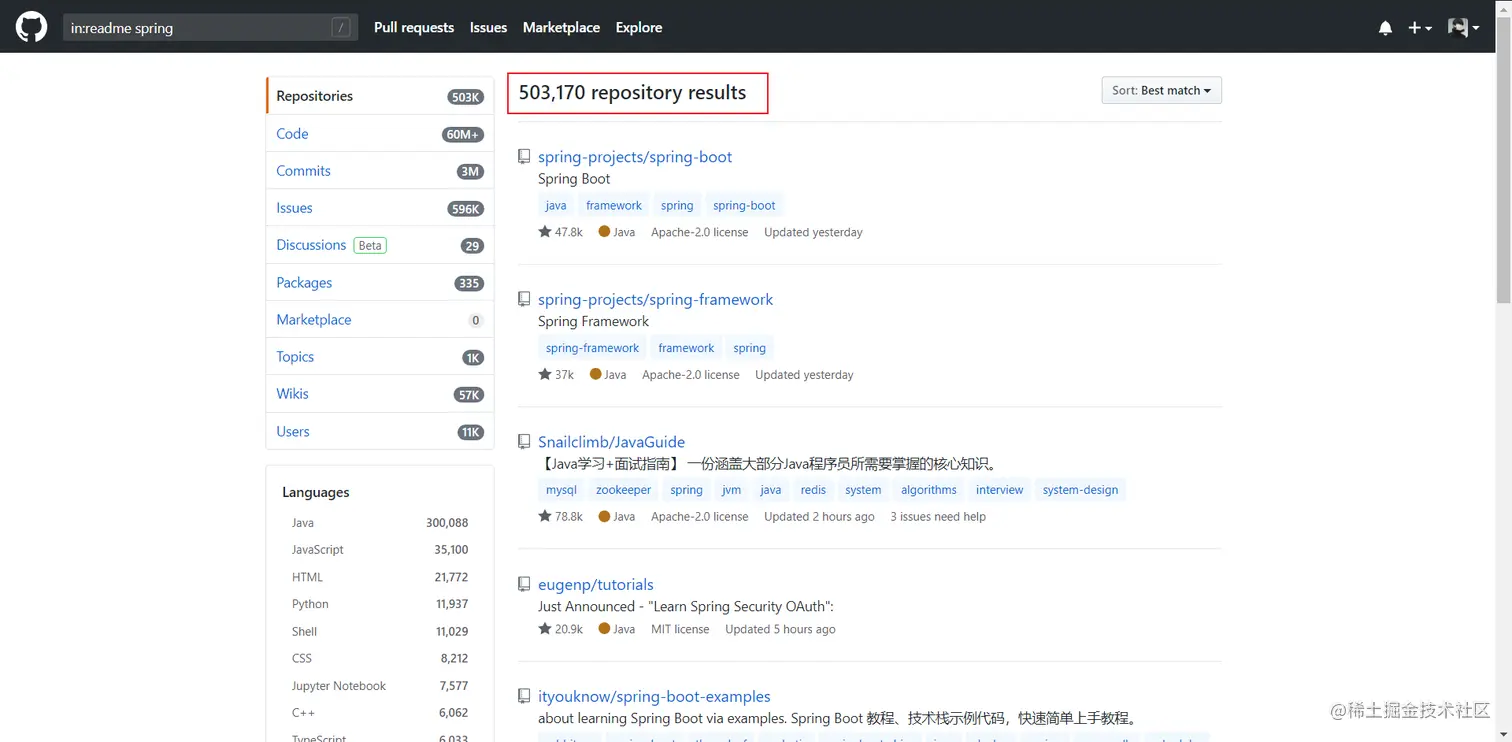This screenshot has width=1512, height=742.
Task: Filter results by Shell language
Action: [380, 632]
